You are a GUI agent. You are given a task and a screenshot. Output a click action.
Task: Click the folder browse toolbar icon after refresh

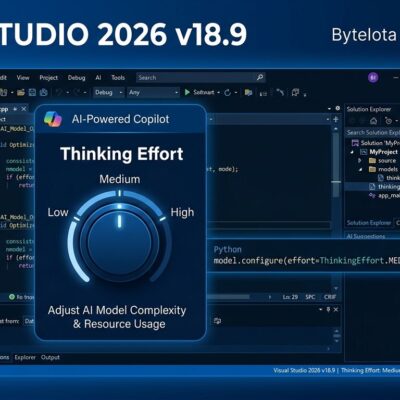tap(248, 92)
